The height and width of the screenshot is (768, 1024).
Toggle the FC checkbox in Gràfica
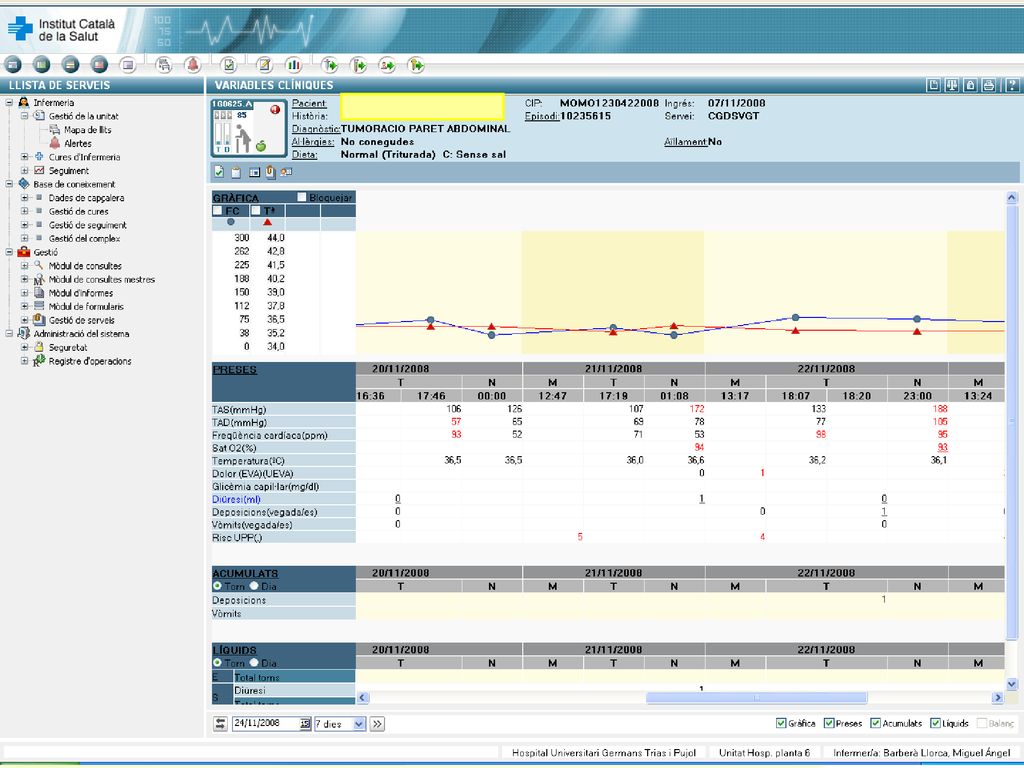click(217, 210)
